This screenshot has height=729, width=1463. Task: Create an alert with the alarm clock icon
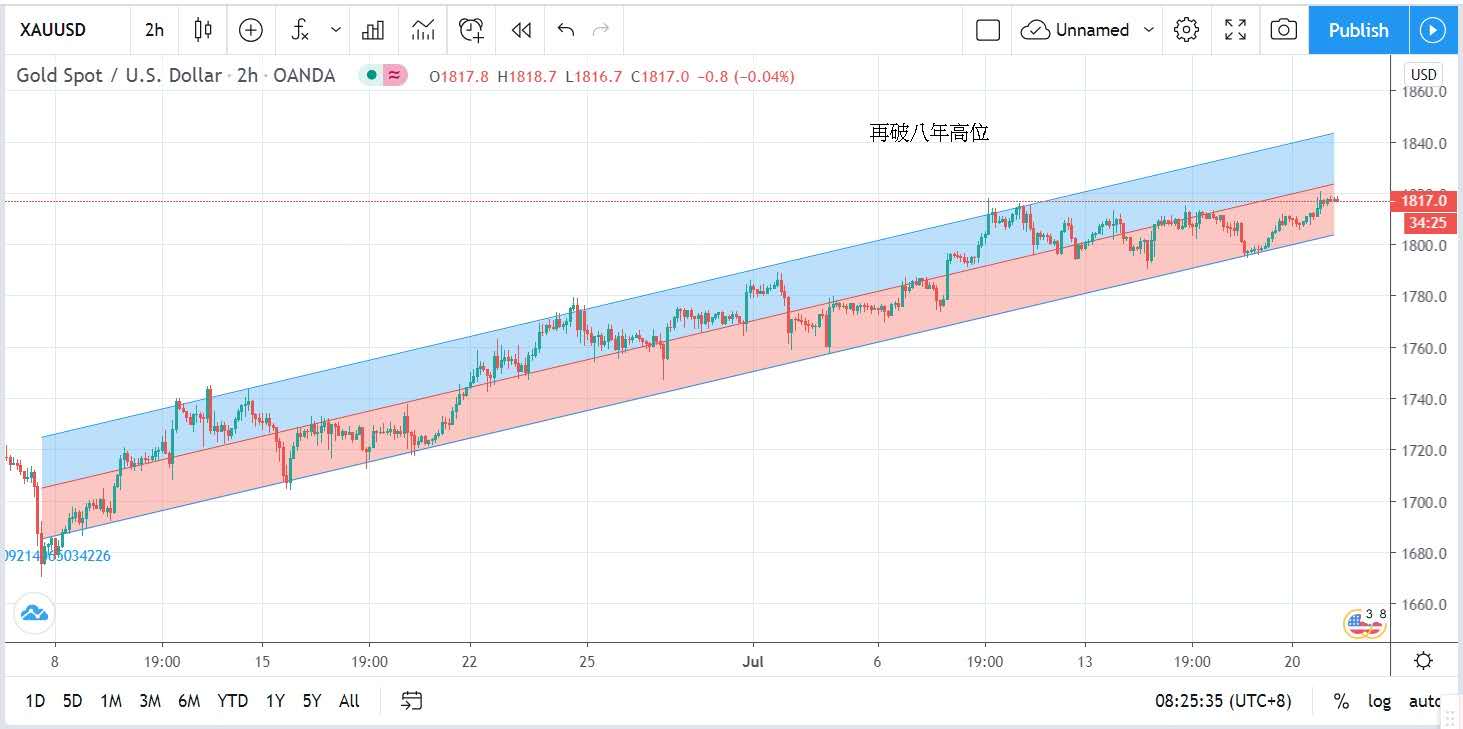point(471,30)
